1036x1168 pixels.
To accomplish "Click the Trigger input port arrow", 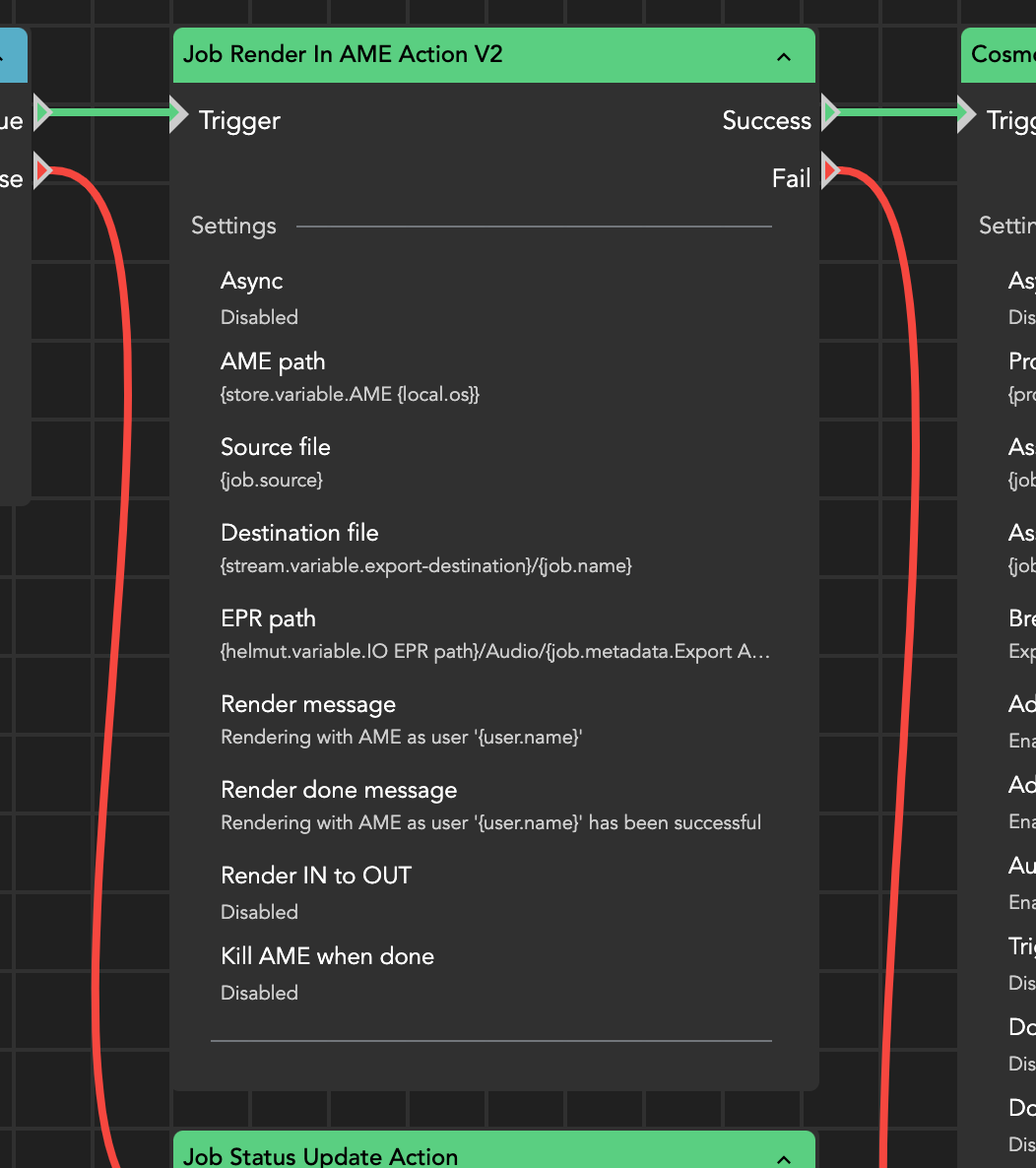I will tap(178, 113).
